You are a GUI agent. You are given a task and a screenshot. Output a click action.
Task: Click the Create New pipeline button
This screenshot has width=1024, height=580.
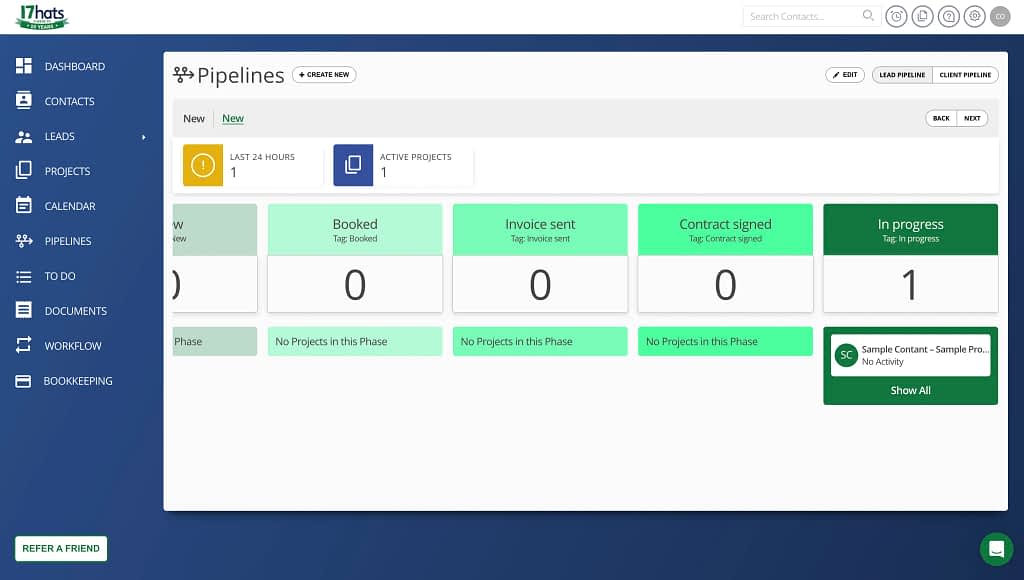point(324,74)
